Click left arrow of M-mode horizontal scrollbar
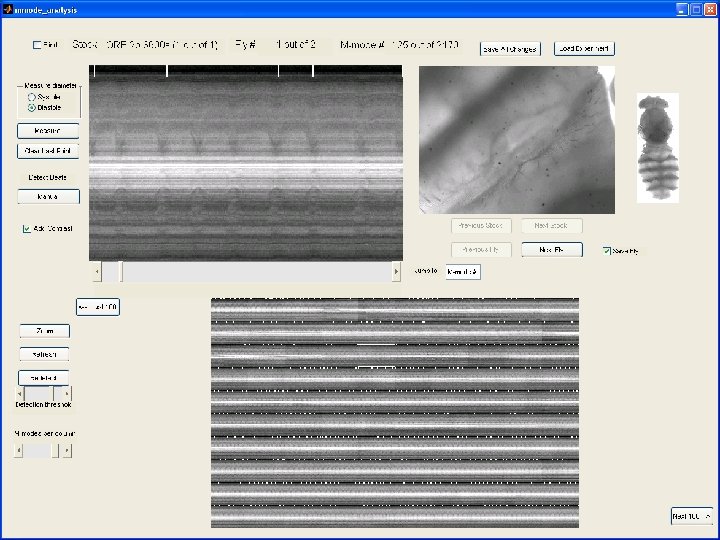 pyautogui.click(x=97, y=271)
